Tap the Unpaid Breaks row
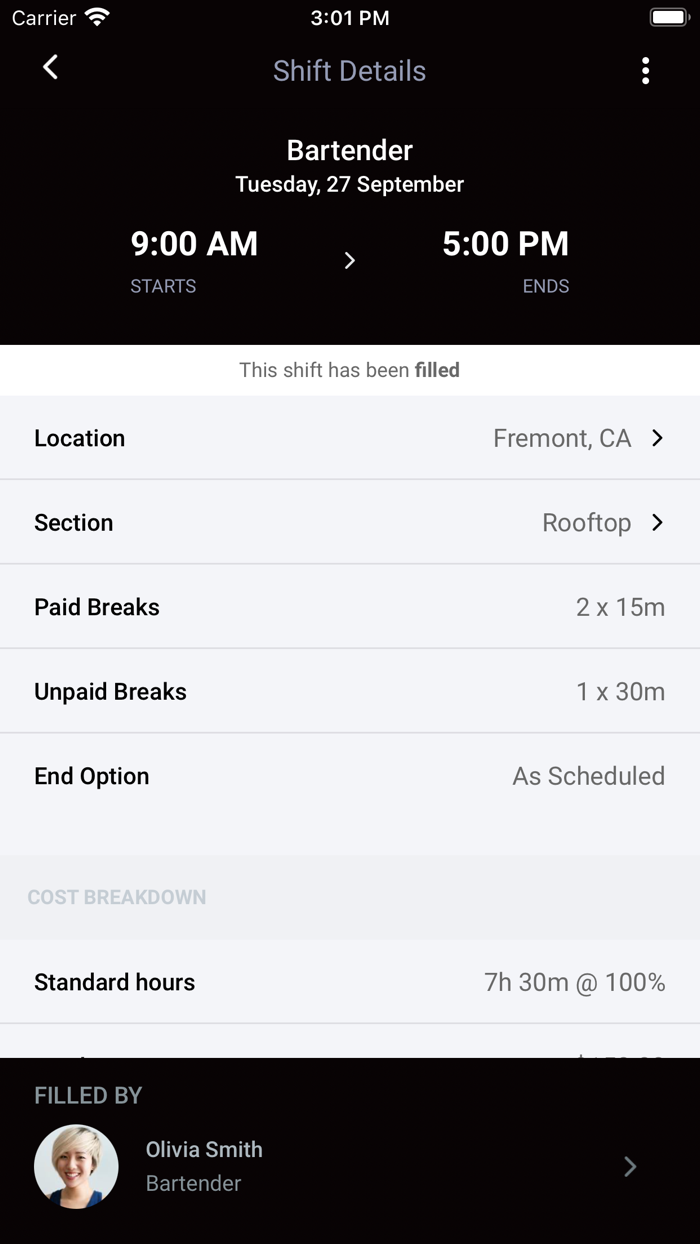This screenshot has width=700, height=1244. tap(349, 691)
